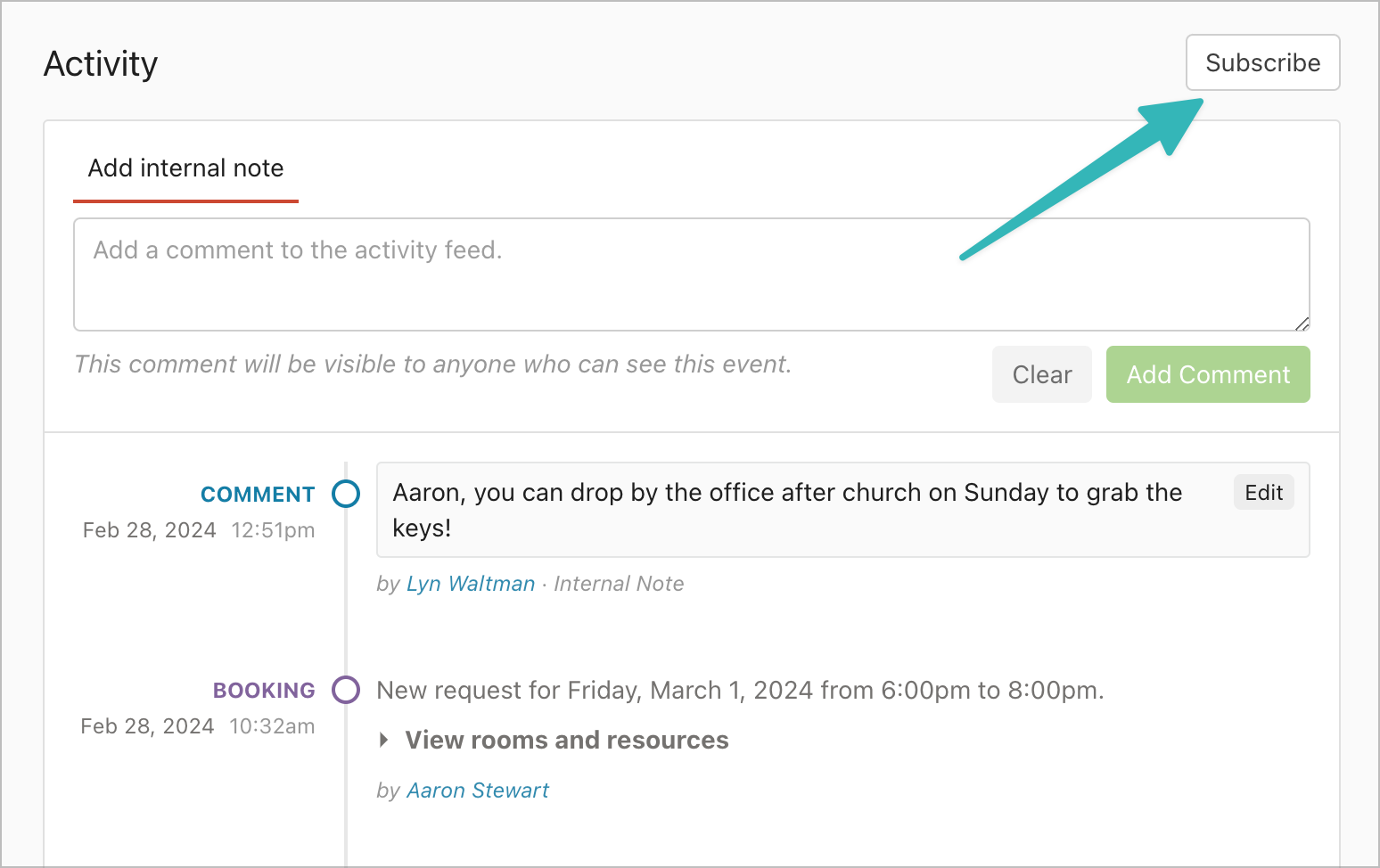Image resolution: width=1380 pixels, height=868 pixels.
Task: Click the purple booking timeline circle
Action: (346, 690)
